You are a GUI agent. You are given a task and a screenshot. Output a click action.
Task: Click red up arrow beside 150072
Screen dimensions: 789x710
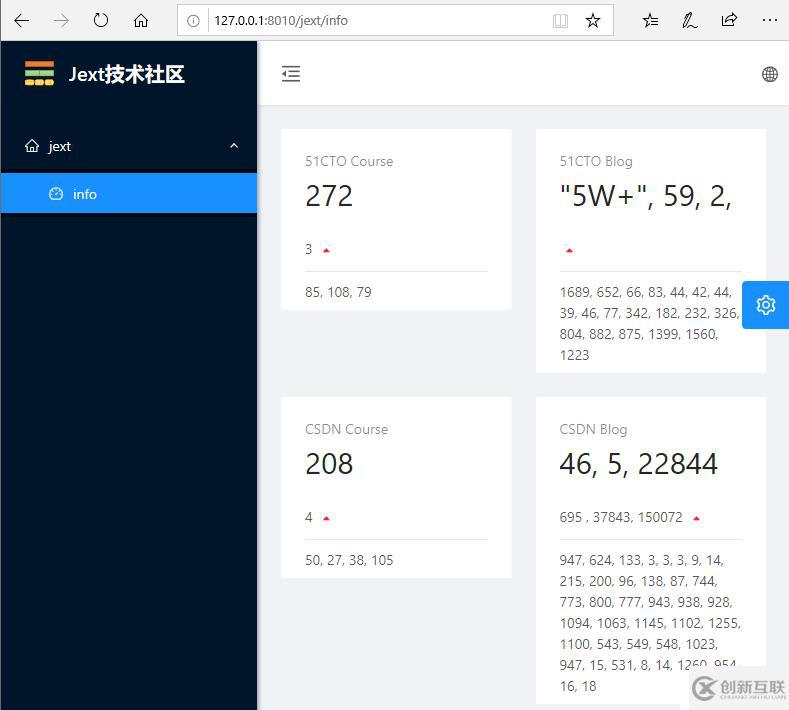click(696, 518)
